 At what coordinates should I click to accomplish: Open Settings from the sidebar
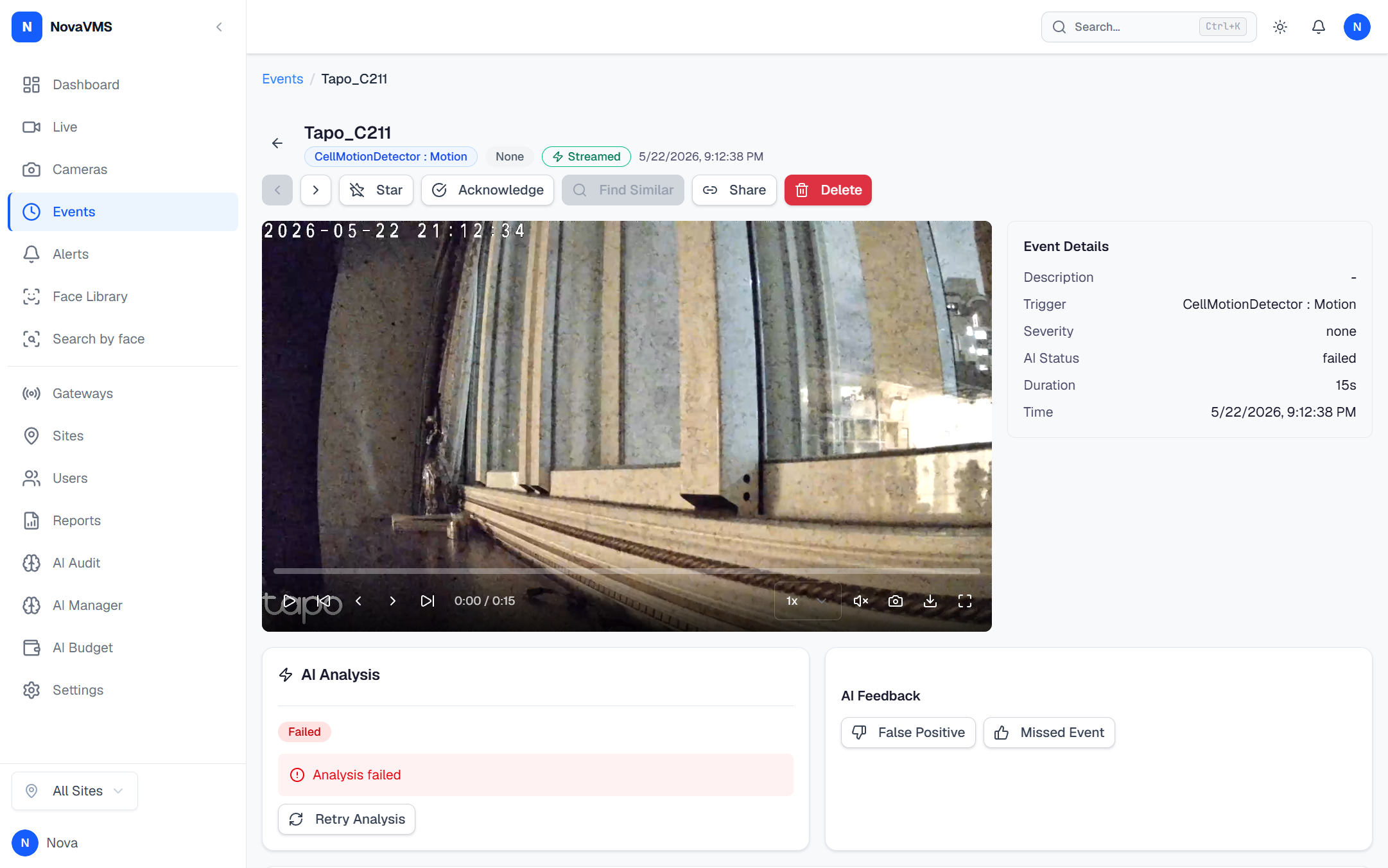[123, 690]
